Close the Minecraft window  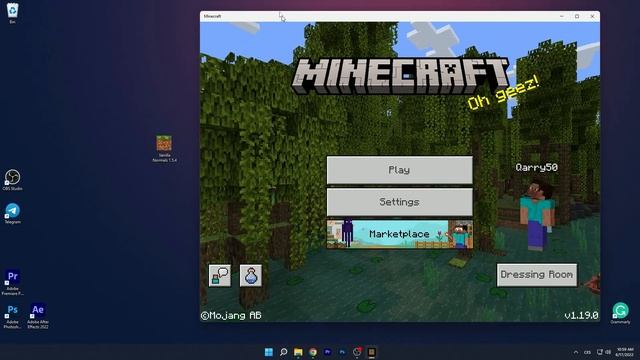pos(592,16)
